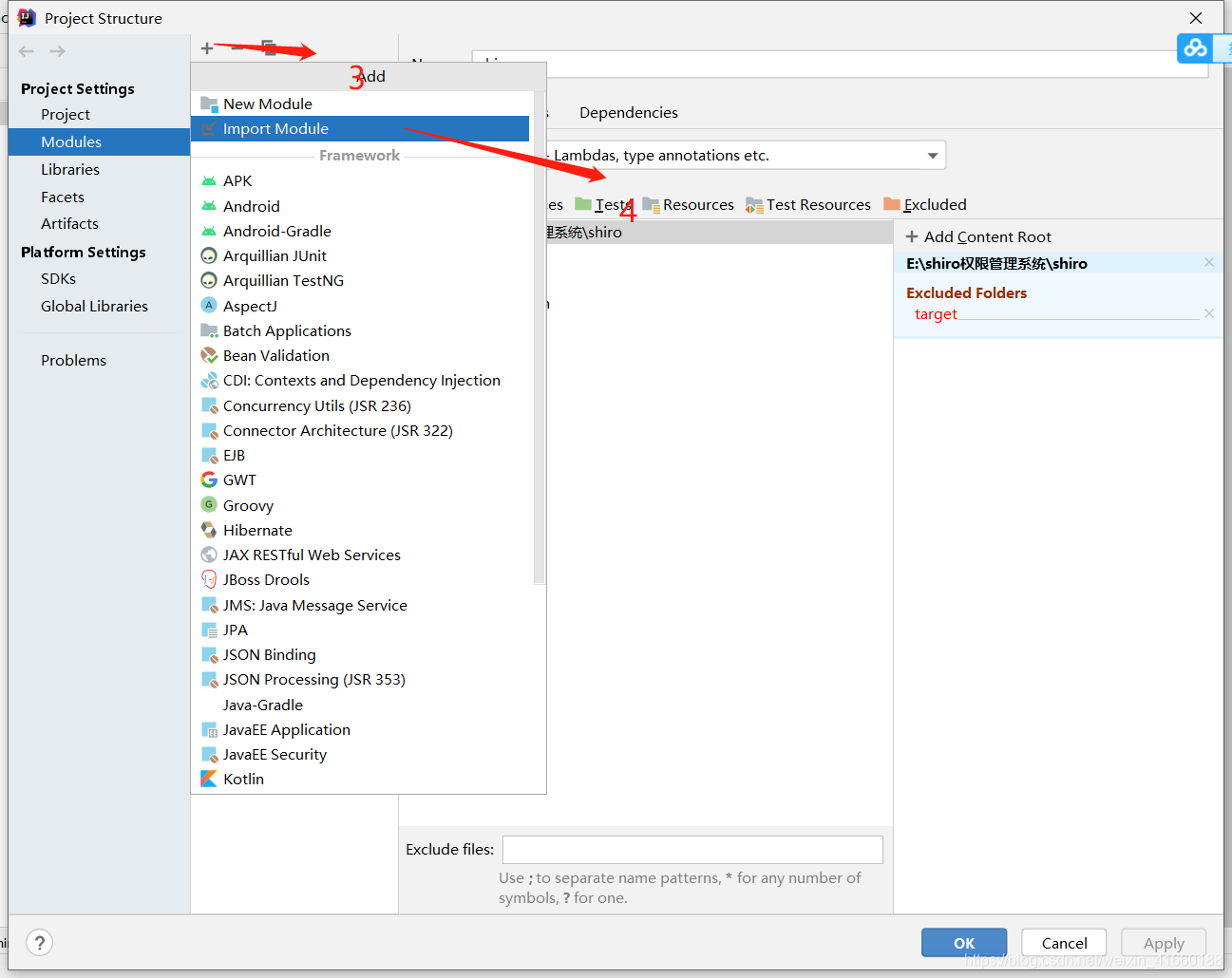Click the APK framework icon
Image resolution: width=1232 pixels, height=978 pixels.
tap(209, 180)
